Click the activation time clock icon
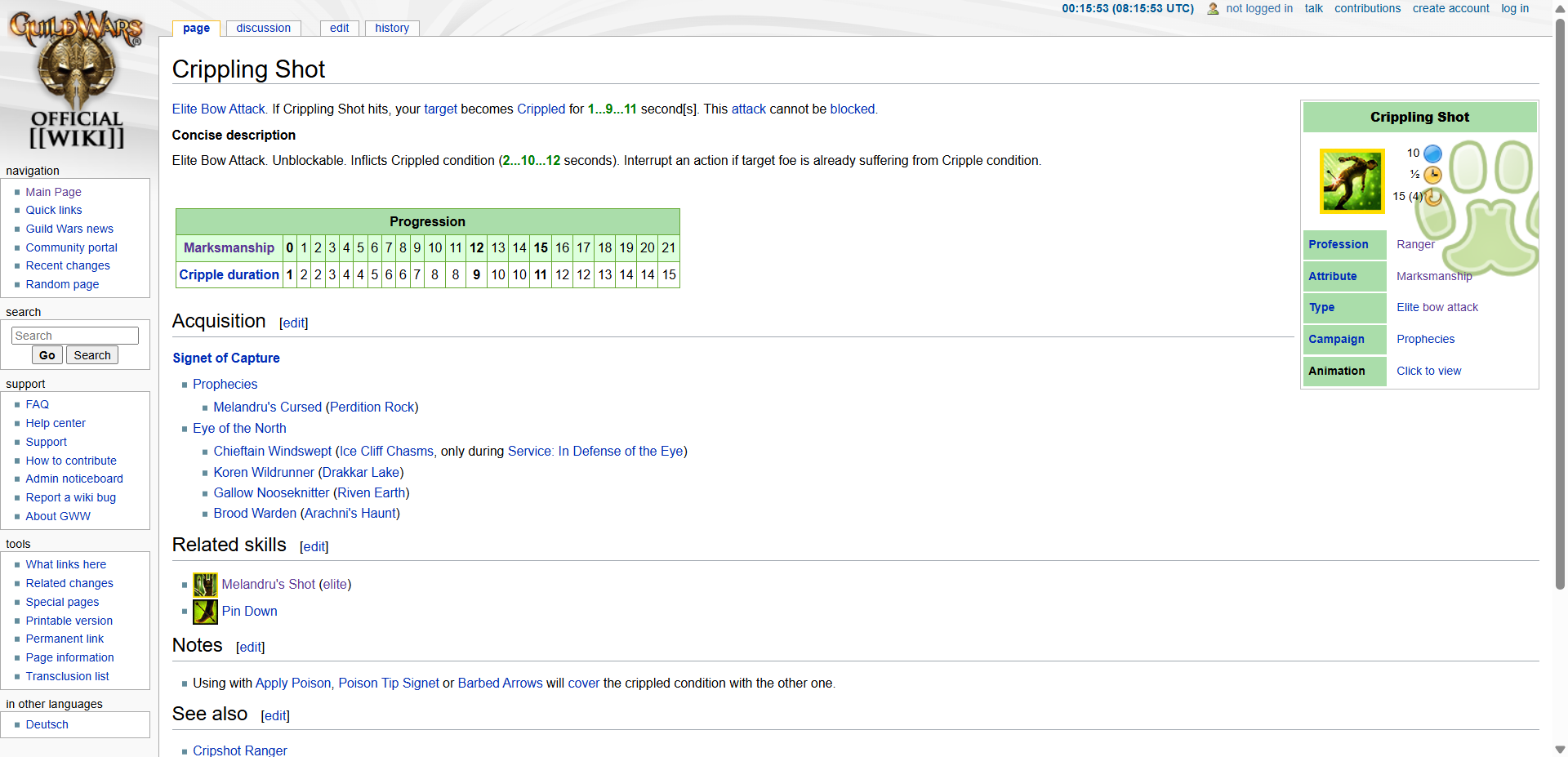The height and width of the screenshot is (757, 1568). coord(1432,175)
